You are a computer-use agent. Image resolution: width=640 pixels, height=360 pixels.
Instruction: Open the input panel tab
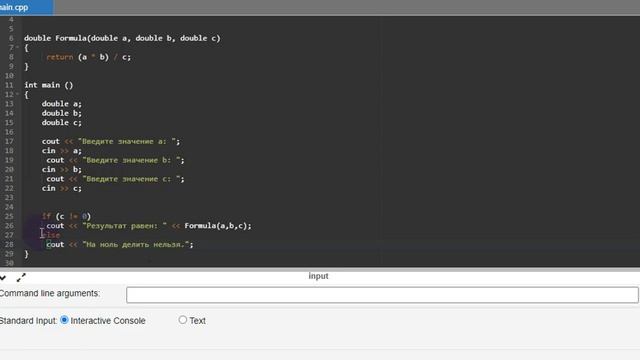click(318, 276)
